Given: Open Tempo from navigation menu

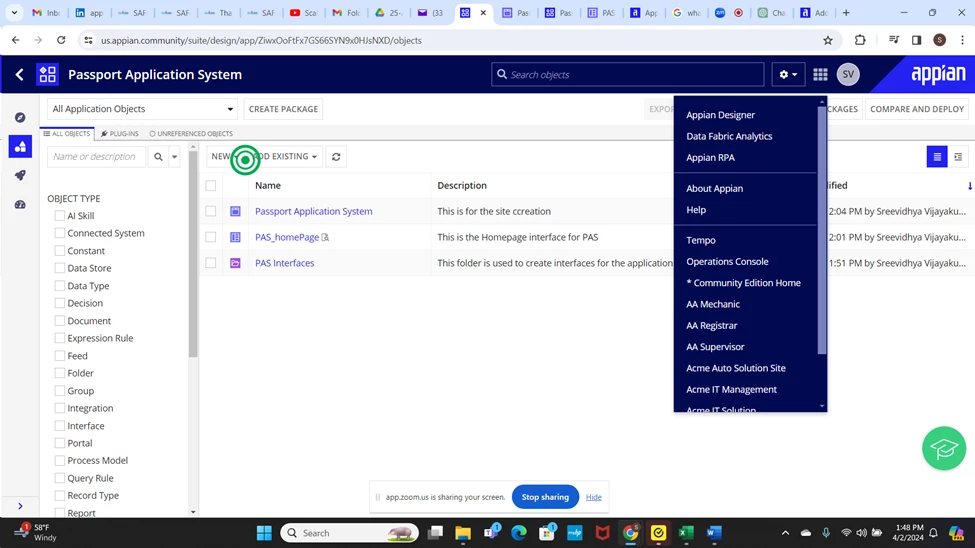Looking at the screenshot, I should point(701,240).
